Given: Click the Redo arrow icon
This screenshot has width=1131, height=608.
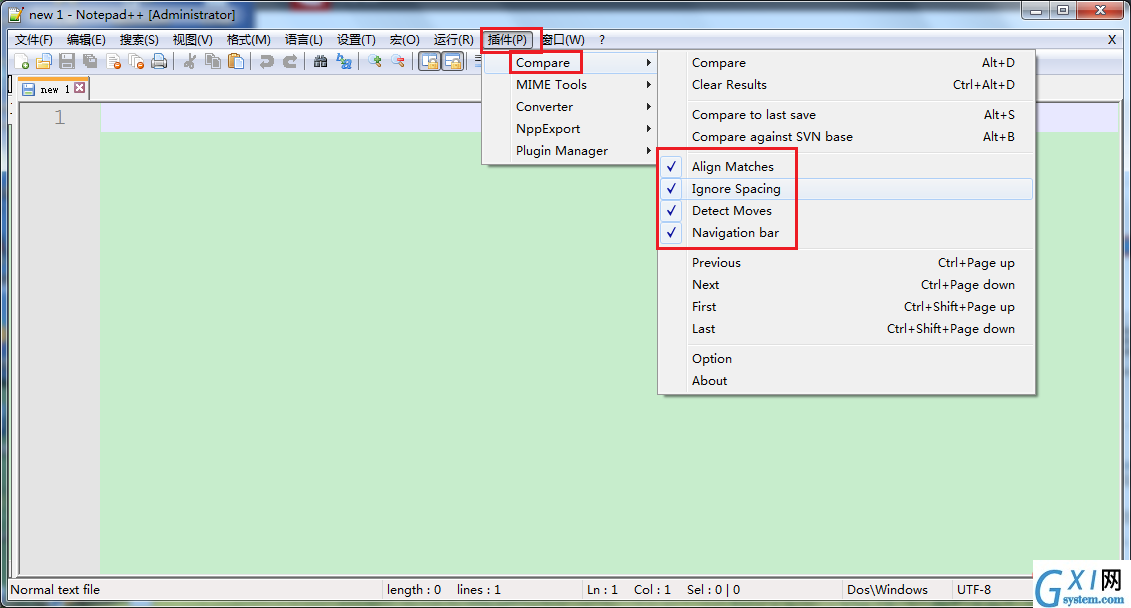Looking at the screenshot, I should tap(290, 62).
